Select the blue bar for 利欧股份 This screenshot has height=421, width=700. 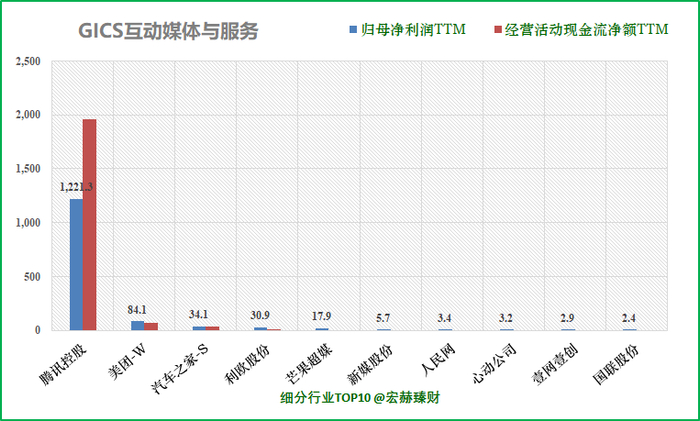261,329
